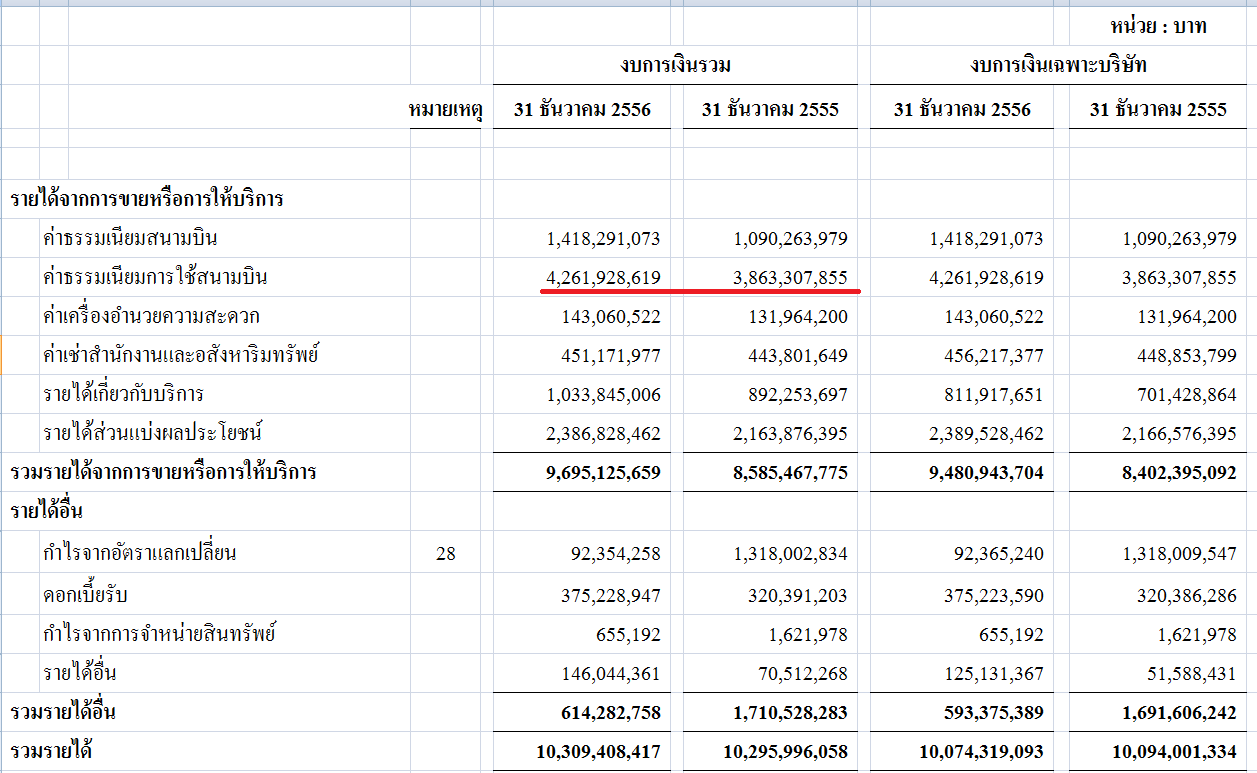This screenshot has height=773, width=1257.
Task: Select the bold total 1,691,606,242
Action: pyautogui.click(x=1179, y=713)
